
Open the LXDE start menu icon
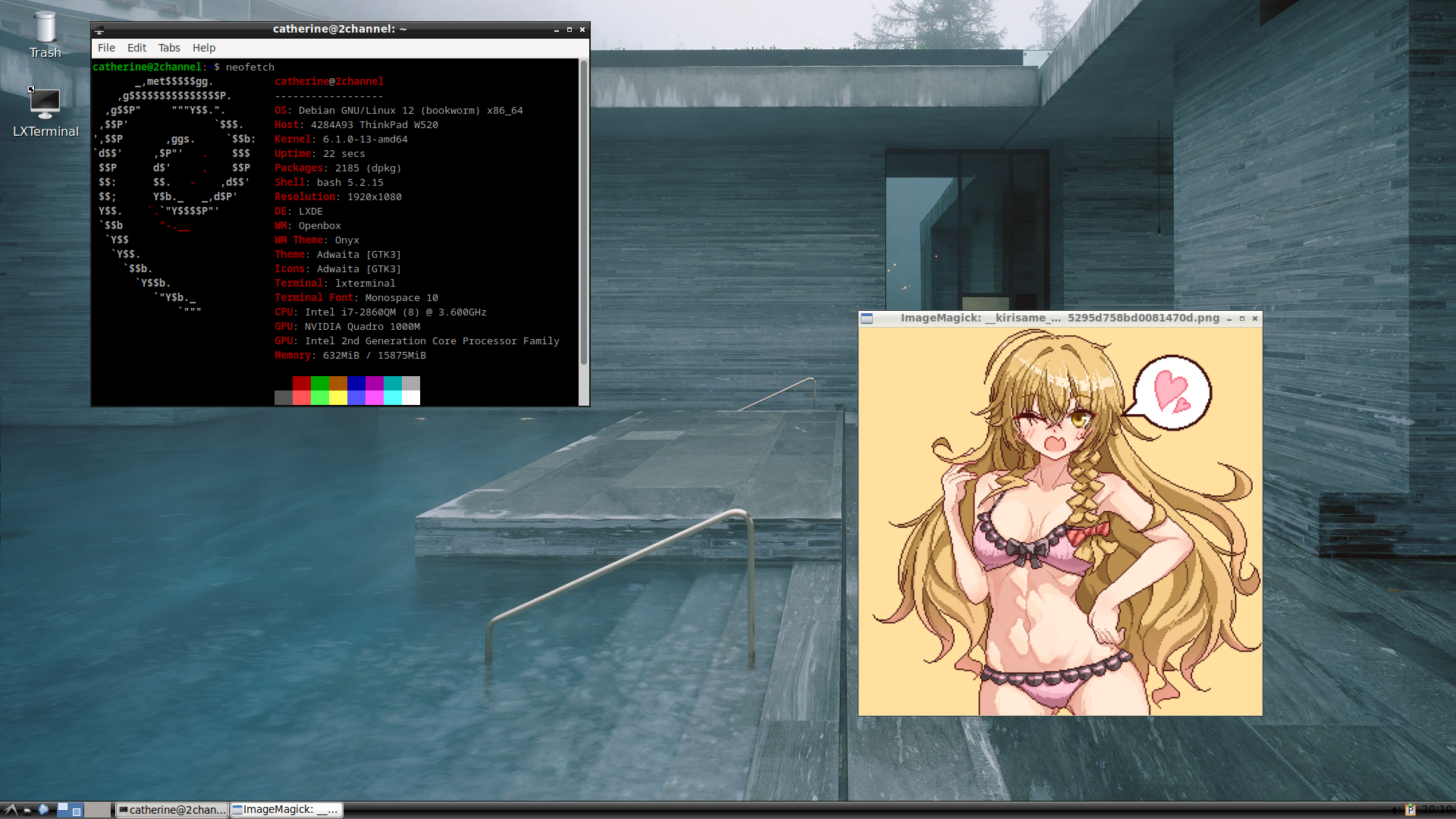coord(10,810)
